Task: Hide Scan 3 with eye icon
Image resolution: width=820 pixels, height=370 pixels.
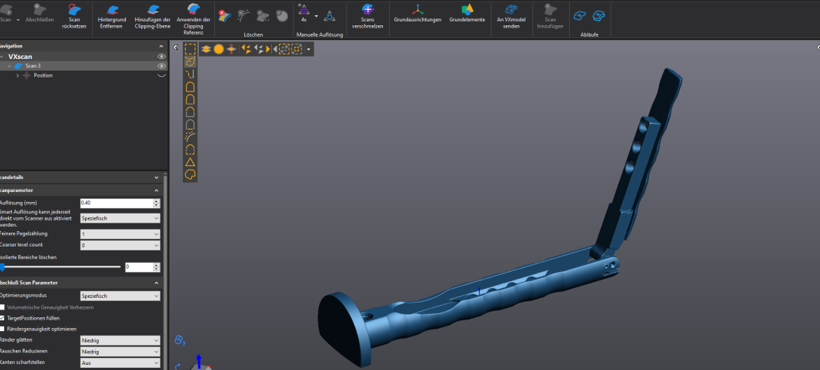Action: (x=162, y=66)
